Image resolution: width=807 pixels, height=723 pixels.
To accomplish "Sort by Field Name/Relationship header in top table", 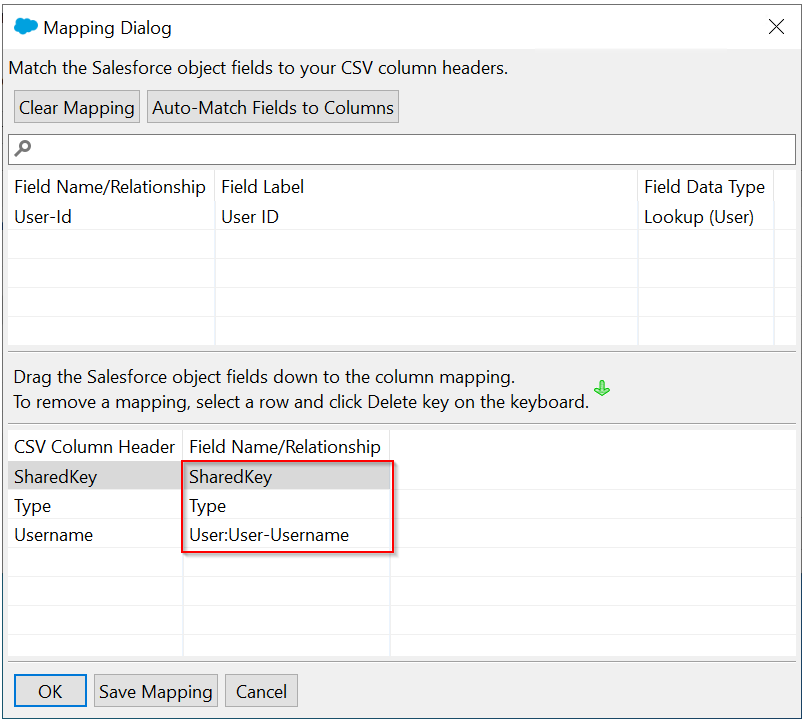I will pos(110,187).
